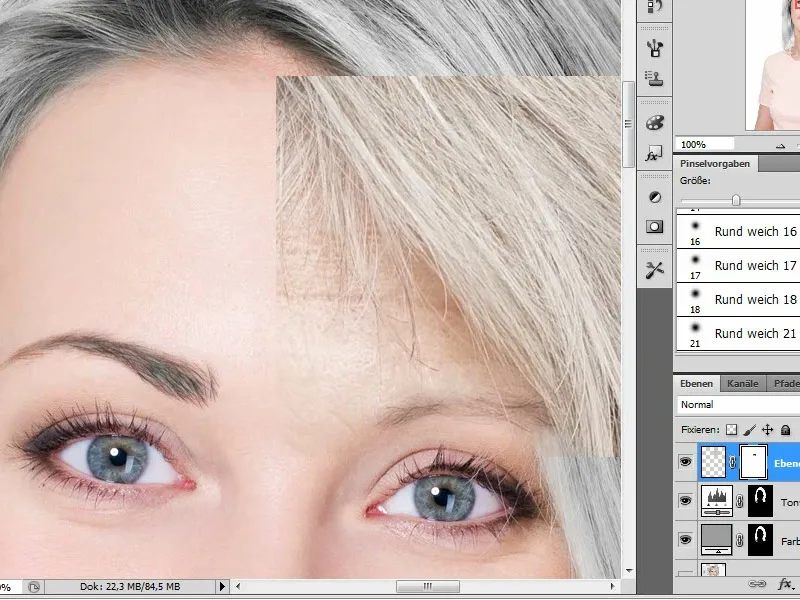
Task: Select the Farbton layer's black mask
Action: pyautogui.click(x=760, y=540)
